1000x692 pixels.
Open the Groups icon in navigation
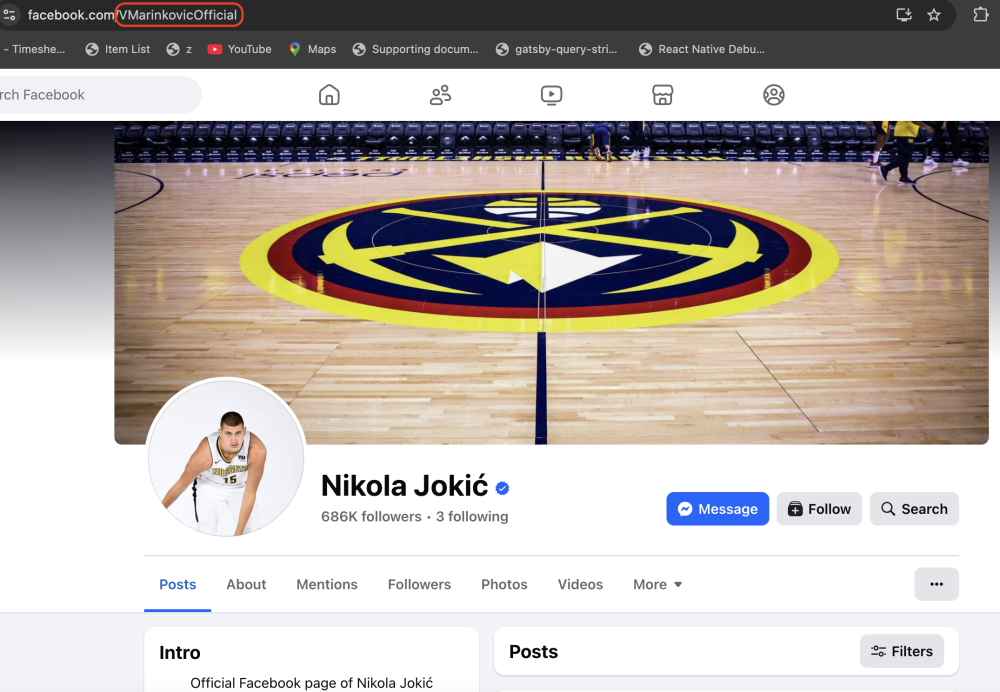pyautogui.click(x=774, y=95)
